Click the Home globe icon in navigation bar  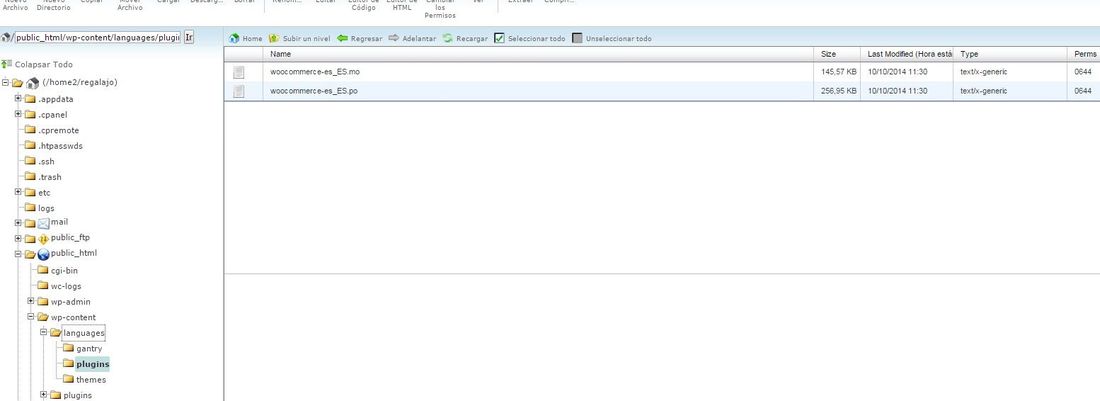[x=234, y=38]
